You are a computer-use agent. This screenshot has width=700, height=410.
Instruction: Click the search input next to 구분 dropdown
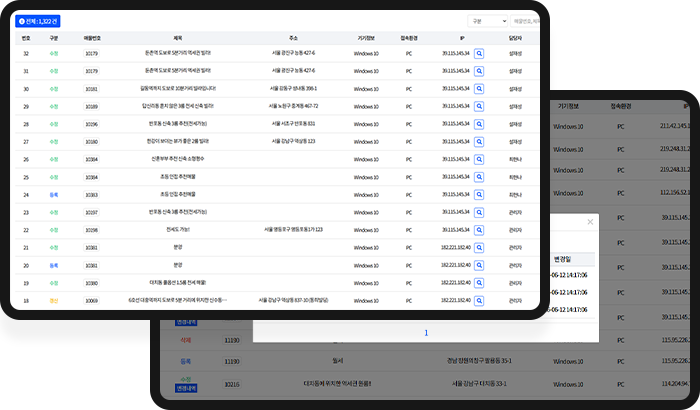(x=525, y=21)
